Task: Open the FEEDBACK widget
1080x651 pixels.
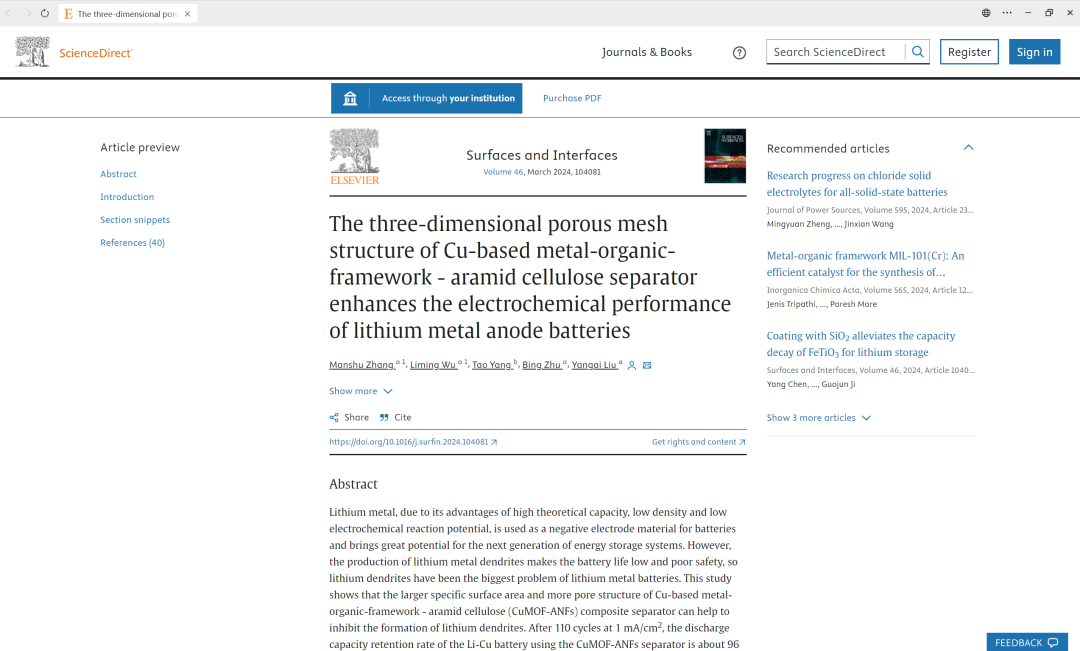Action: 1026,642
